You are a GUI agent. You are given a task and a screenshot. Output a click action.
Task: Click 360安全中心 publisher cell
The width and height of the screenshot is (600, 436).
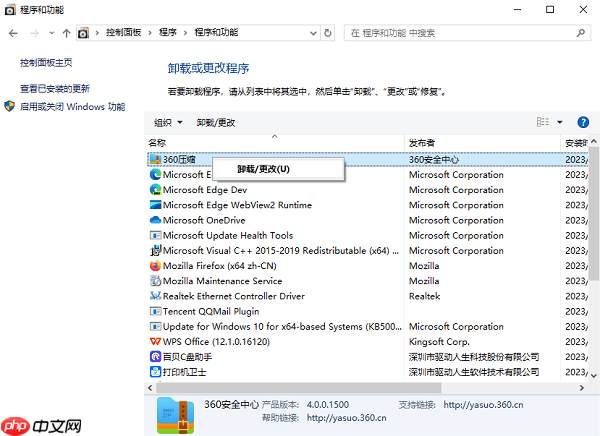[x=434, y=159]
